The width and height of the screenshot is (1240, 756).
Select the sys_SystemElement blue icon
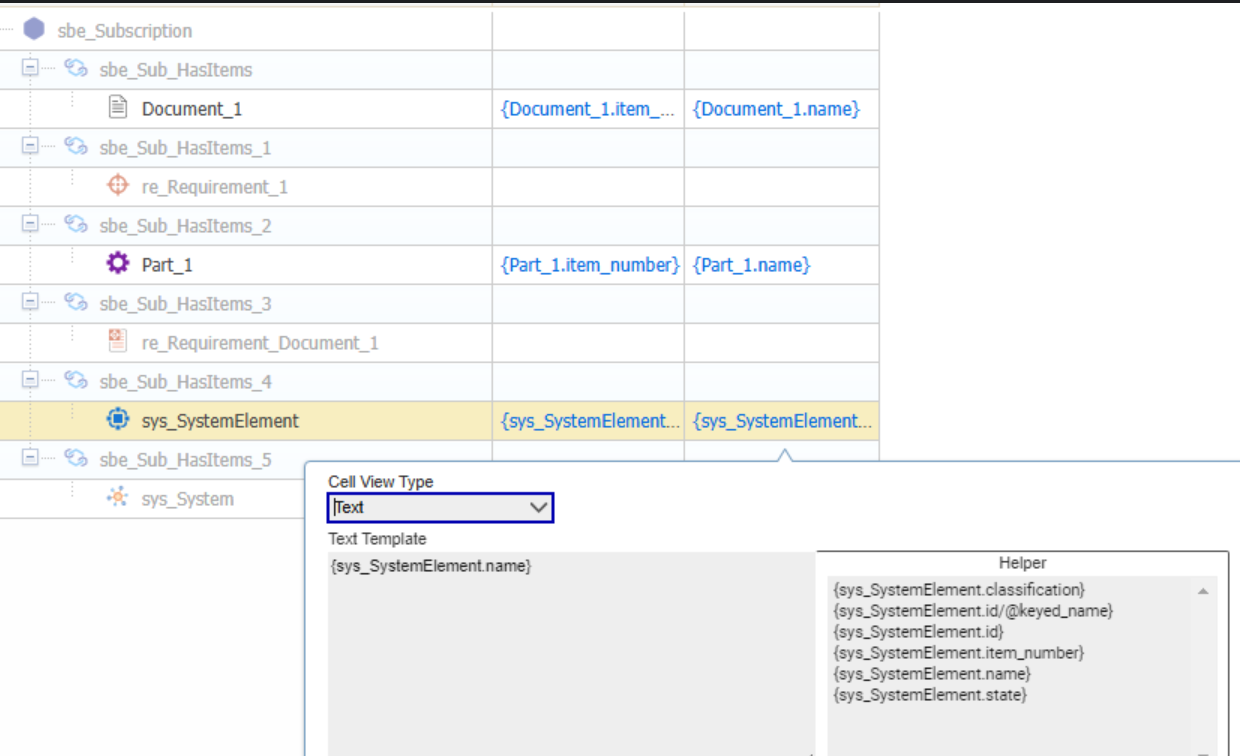(118, 420)
